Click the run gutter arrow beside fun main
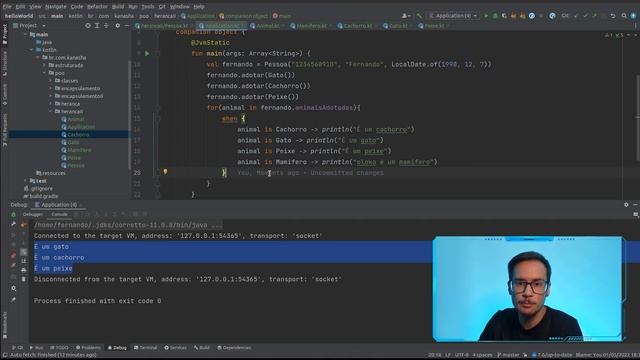Viewport: 640px width, 360px height. (147, 53)
